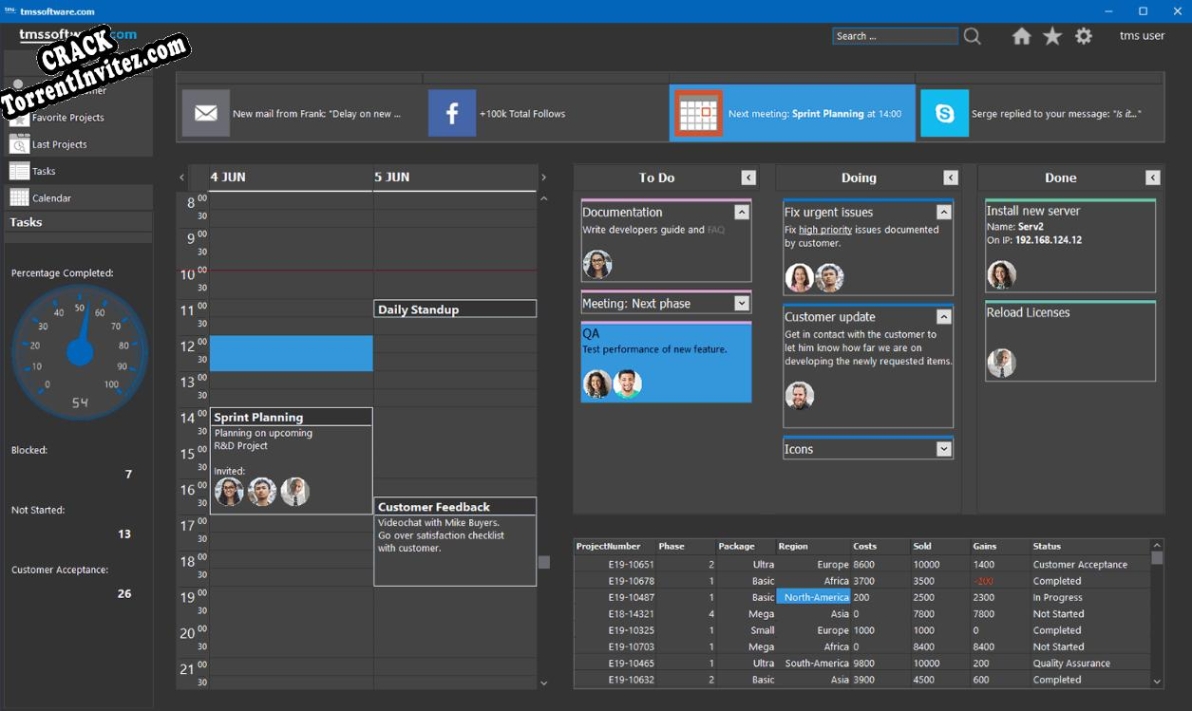
Task: Click the magnifier search icon
Action: point(972,37)
